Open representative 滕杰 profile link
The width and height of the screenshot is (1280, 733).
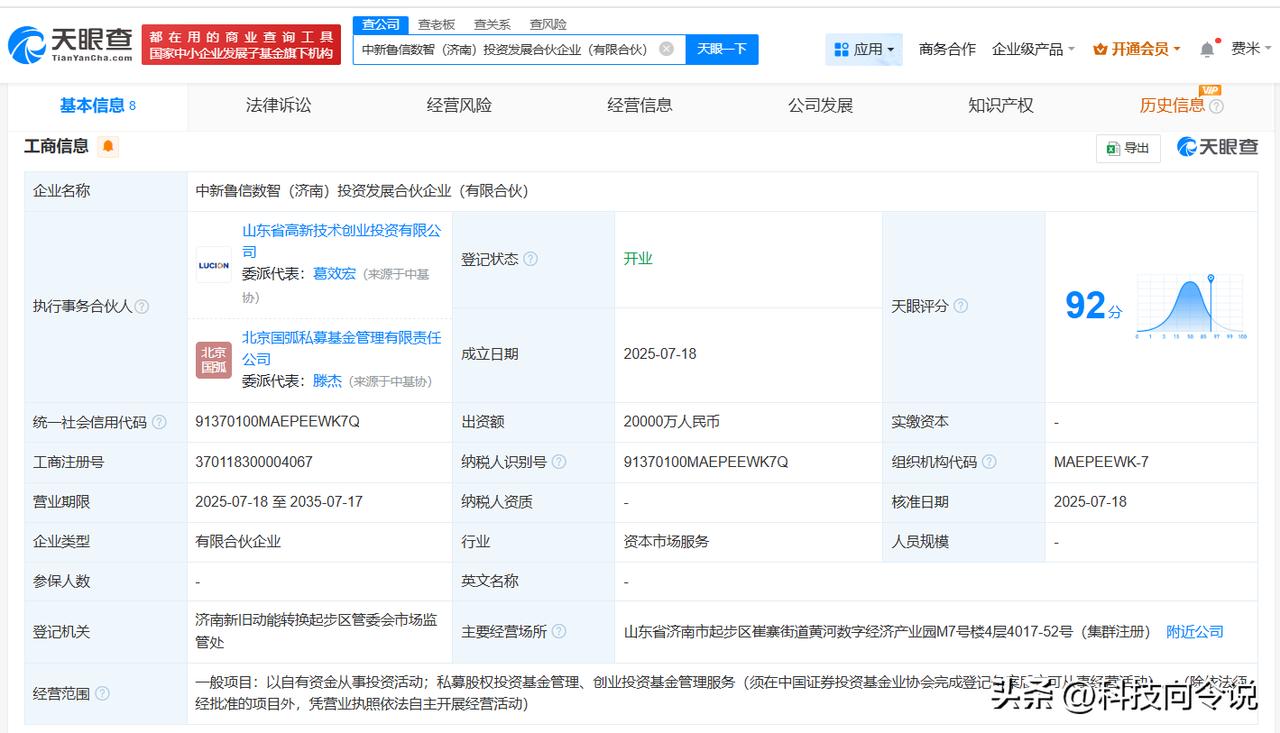coord(327,381)
